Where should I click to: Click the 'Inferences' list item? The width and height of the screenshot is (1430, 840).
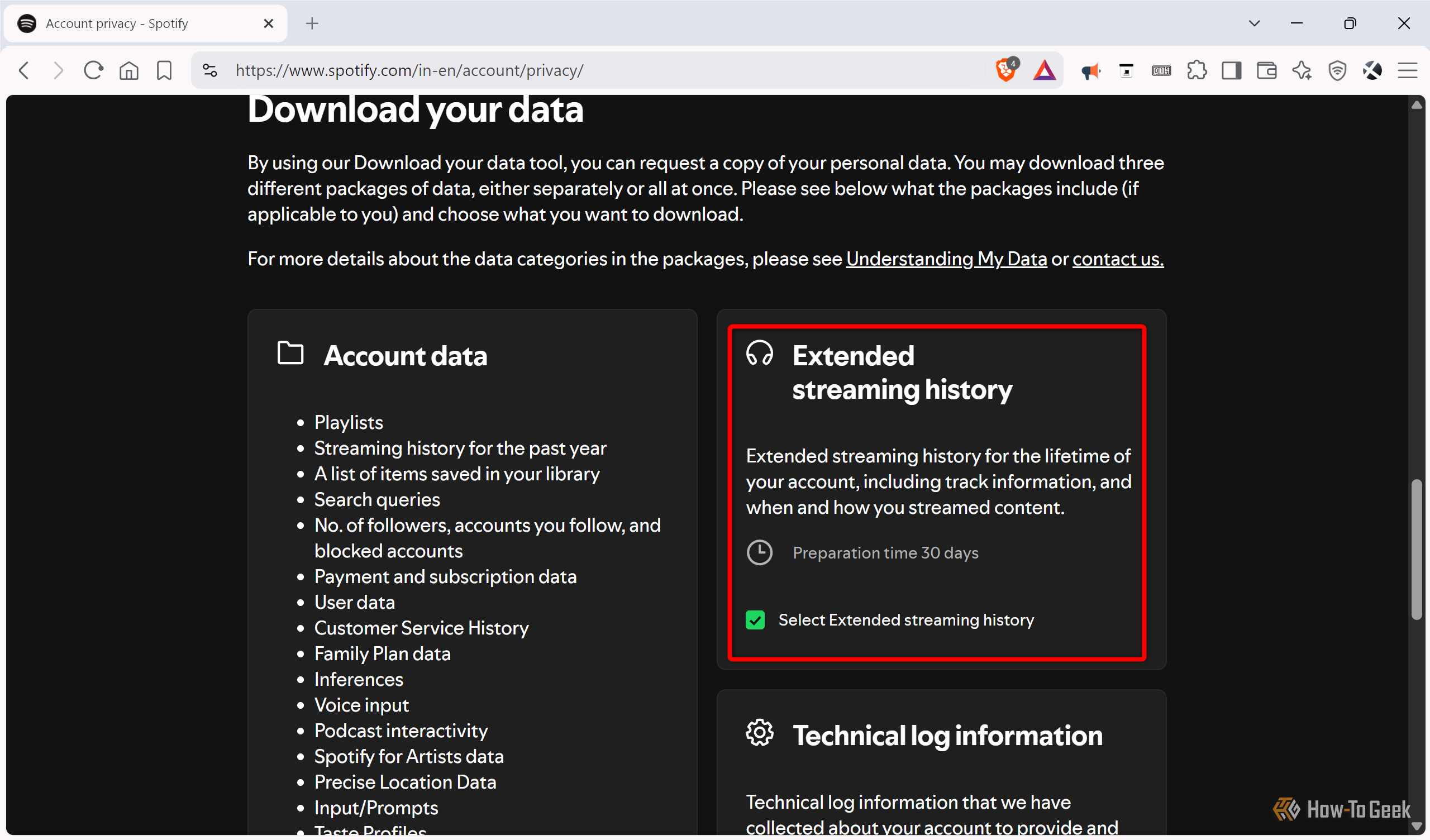click(359, 679)
